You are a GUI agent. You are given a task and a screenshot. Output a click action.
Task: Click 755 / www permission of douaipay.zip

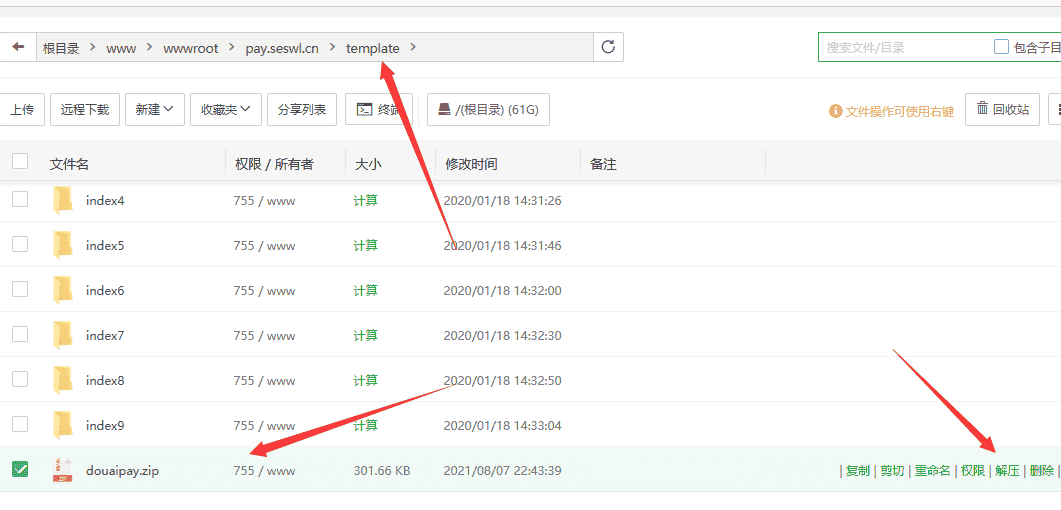(265, 471)
